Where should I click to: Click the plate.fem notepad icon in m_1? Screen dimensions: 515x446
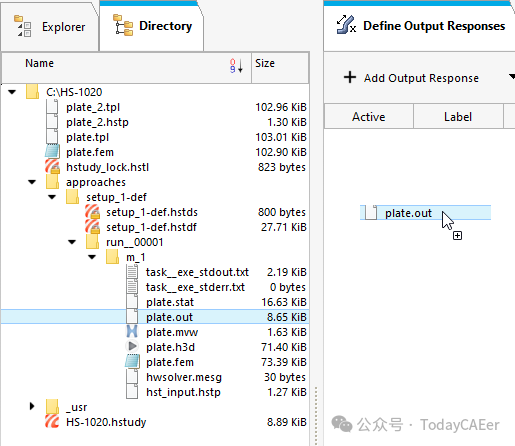tap(132, 362)
